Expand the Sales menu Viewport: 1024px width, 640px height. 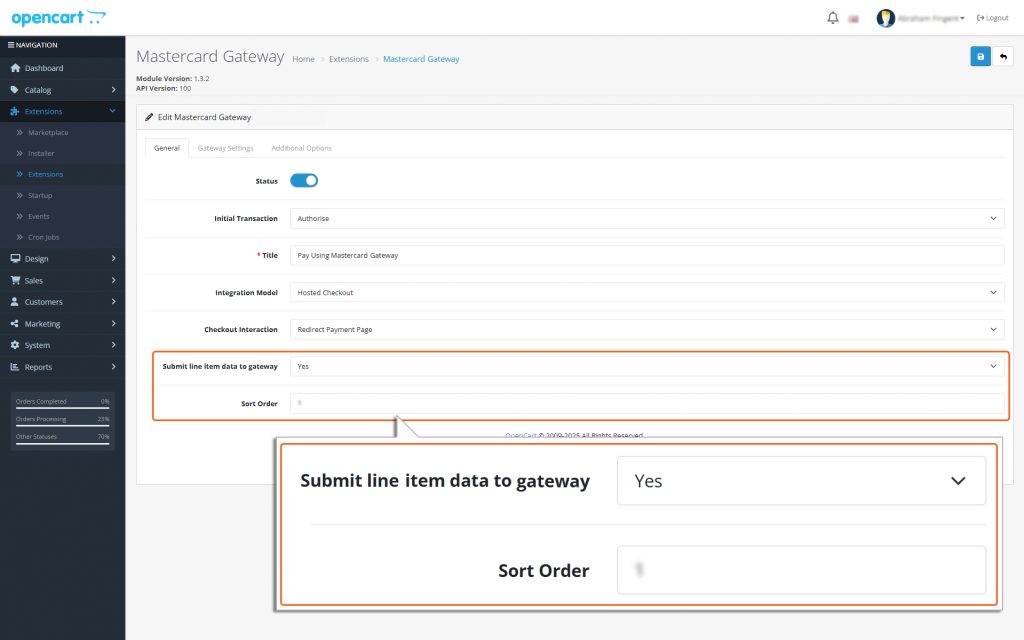(62, 280)
